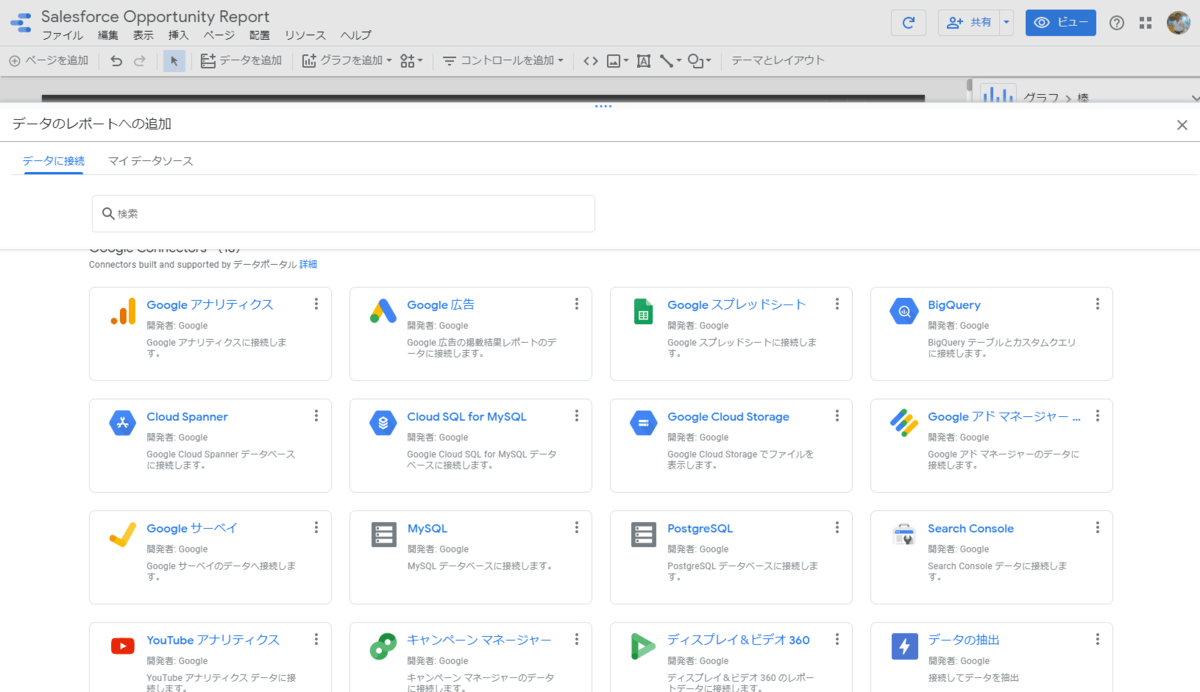
Task: Select the Cloud Spanner connector icon
Action: click(x=122, y=424)
